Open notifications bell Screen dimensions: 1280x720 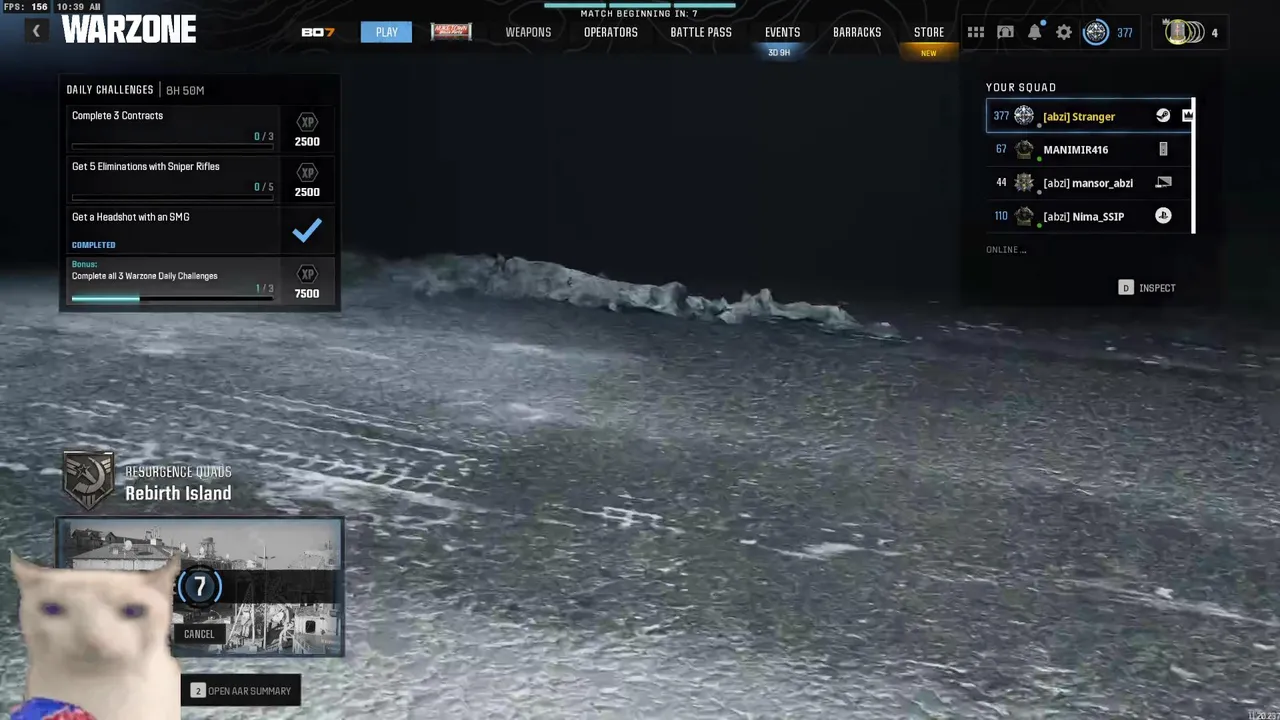(x=1035, y=32)
